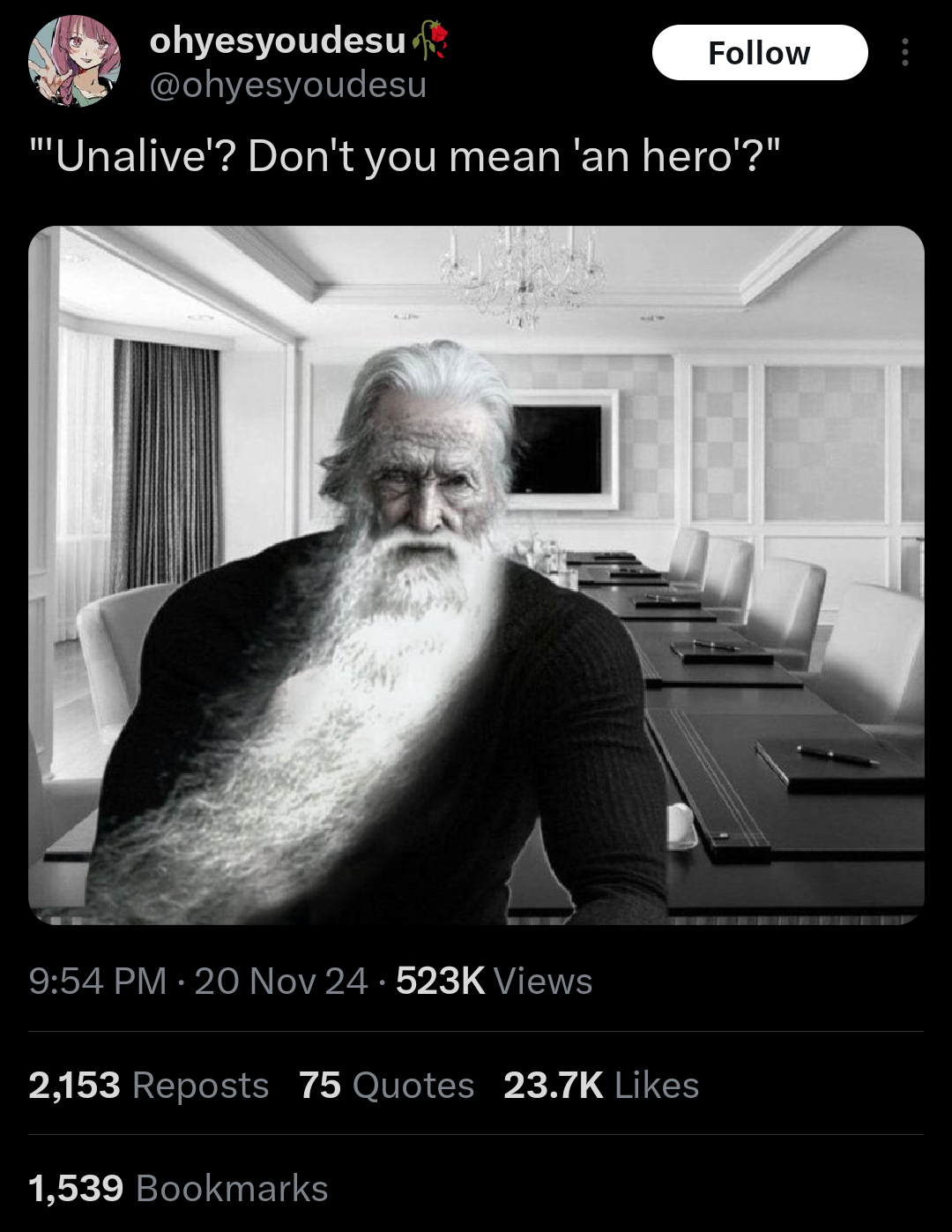Click the 9:54 PM timestamp
This screenshot has width=952, height=1232.
[98, 982]
